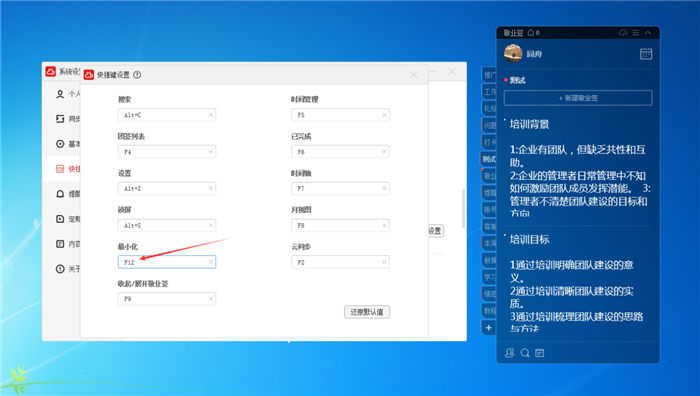Open the cloud sync icon in 敬业签 header
700x396 pixels.
[x=623, y=33]
